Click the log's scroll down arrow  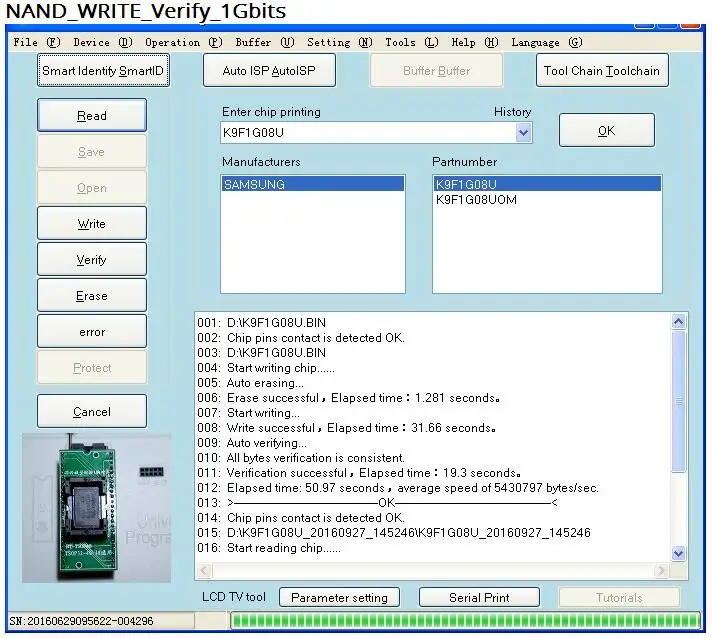pyautogui.click(x=678, y=553)
